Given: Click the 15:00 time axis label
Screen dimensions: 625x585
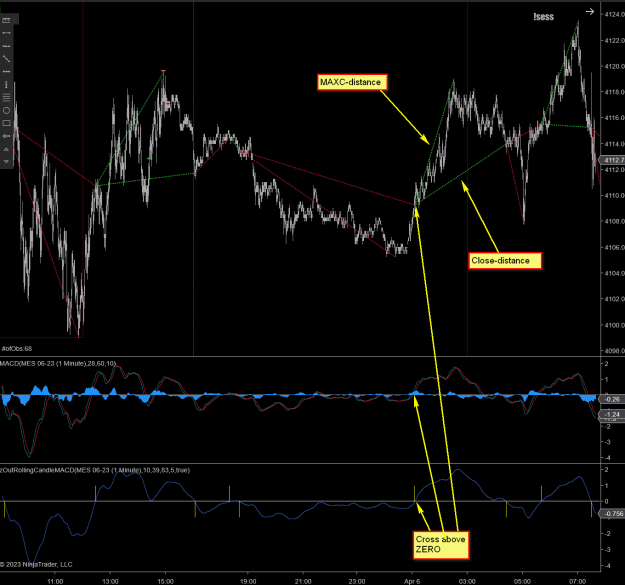Looking at the screenshot, I should point(165,581).
